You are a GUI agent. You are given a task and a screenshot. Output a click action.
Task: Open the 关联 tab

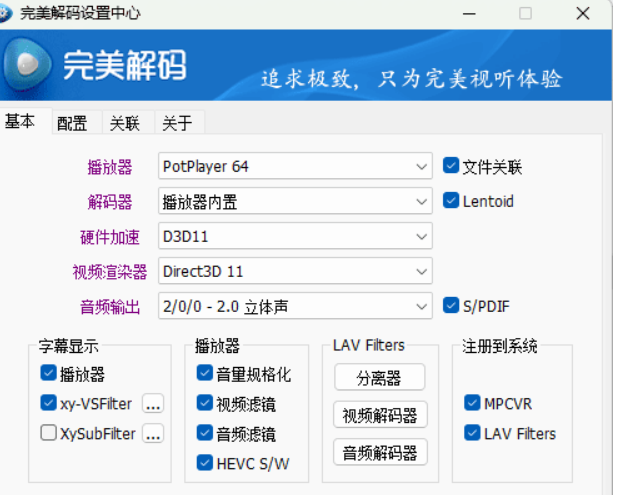click(124, 123)
